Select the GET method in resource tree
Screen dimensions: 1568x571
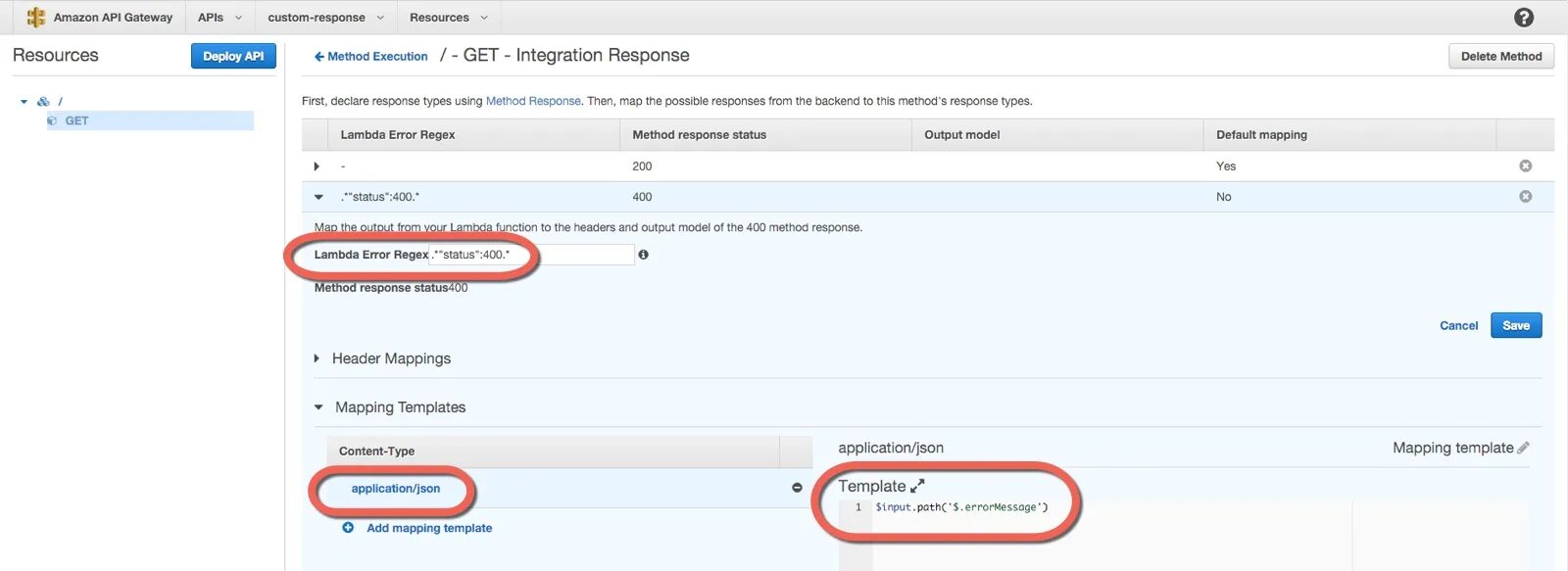76,121
